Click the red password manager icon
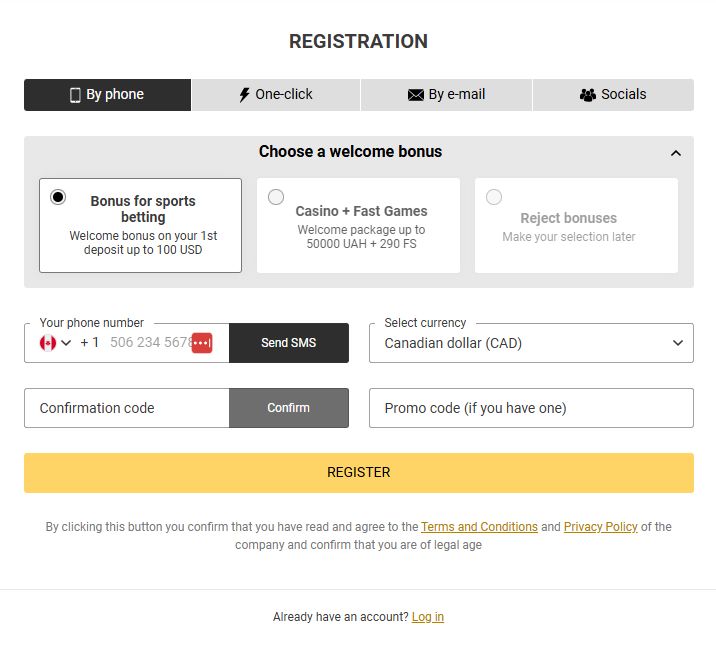This screenshot has width=716, height=647. [x=202, y=343]
